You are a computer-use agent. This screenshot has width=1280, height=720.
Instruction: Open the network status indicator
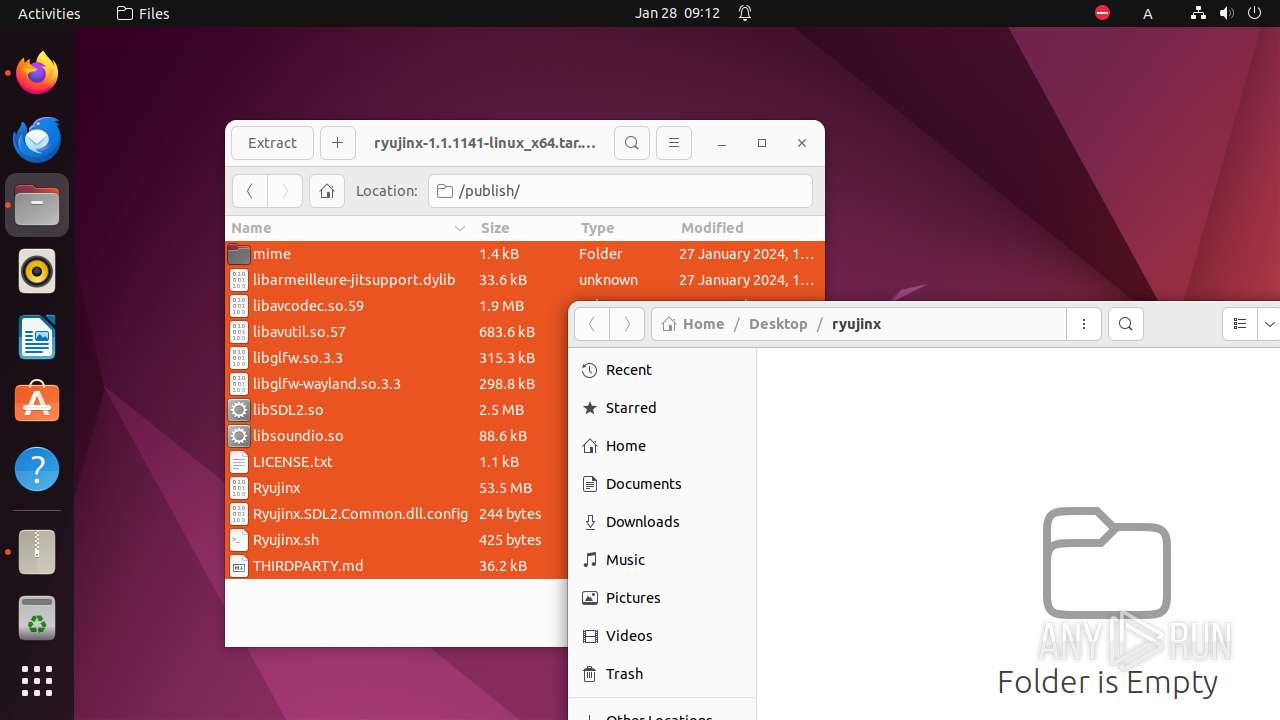[1198, 13]
